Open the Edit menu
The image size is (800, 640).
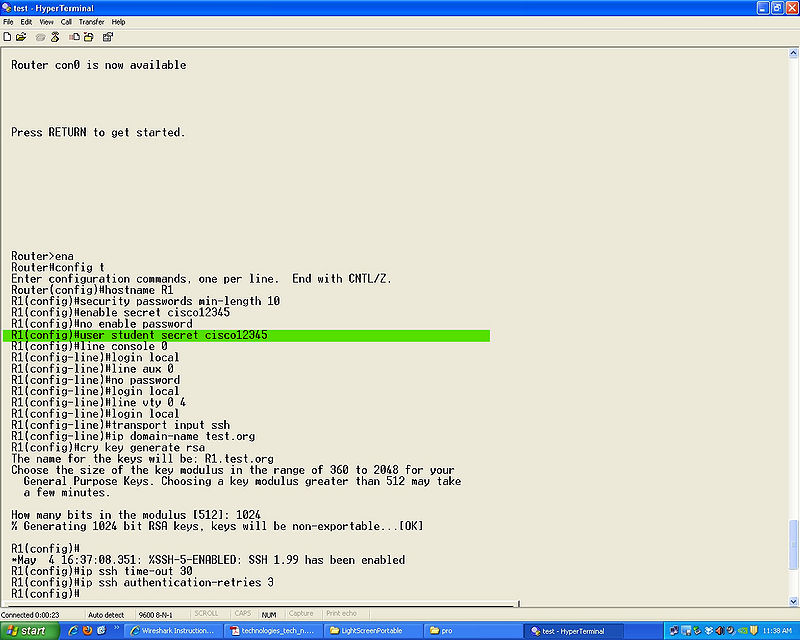(26, 22)
